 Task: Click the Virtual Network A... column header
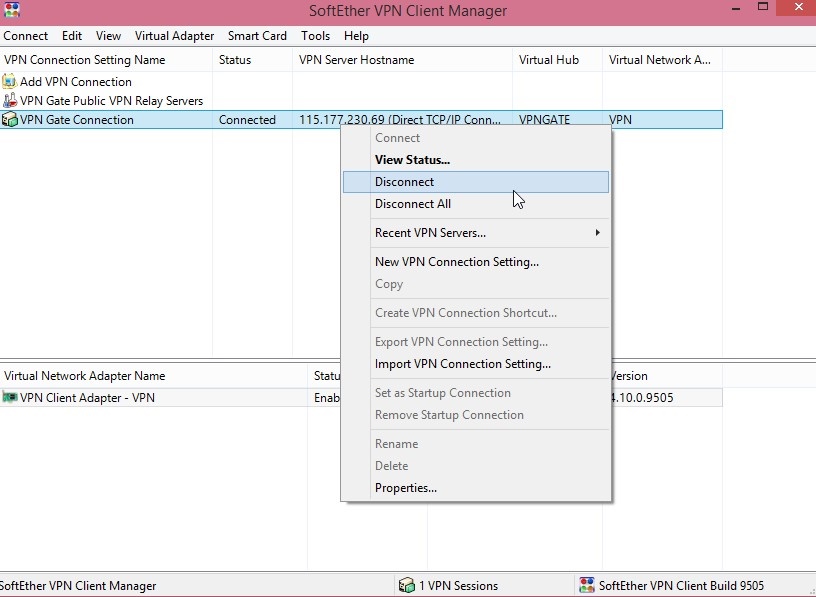(x=662, y=60)
